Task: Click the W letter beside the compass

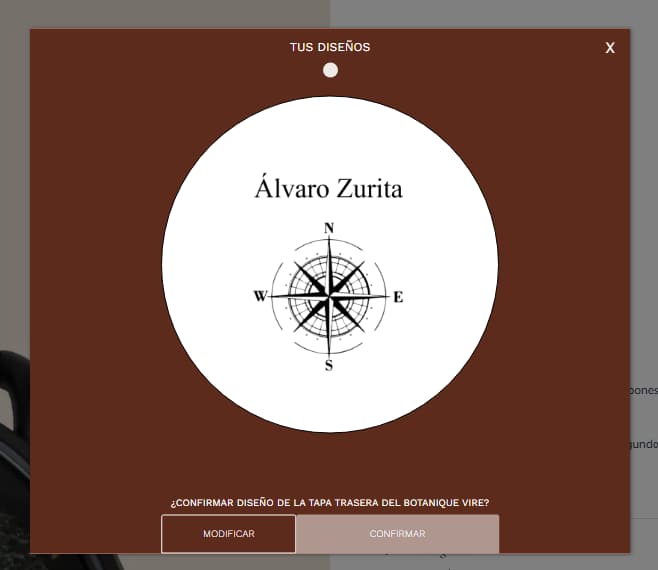Action: pos(260,296)
